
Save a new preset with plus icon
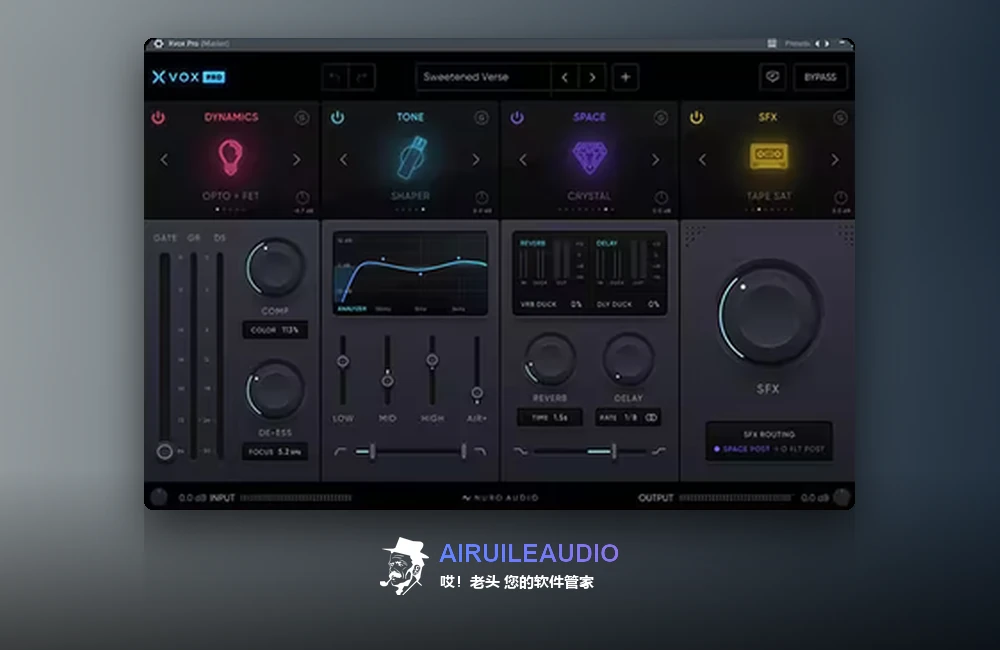click(x=626, y=77)
